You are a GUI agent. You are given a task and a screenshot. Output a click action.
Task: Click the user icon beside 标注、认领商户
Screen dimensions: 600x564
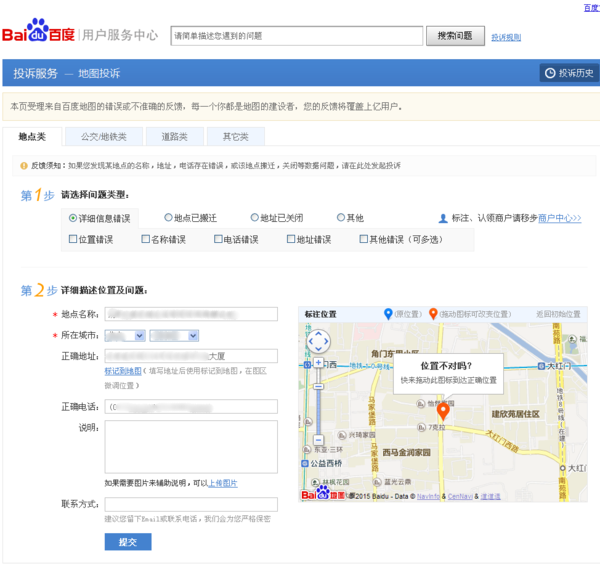tap(443, 218)
